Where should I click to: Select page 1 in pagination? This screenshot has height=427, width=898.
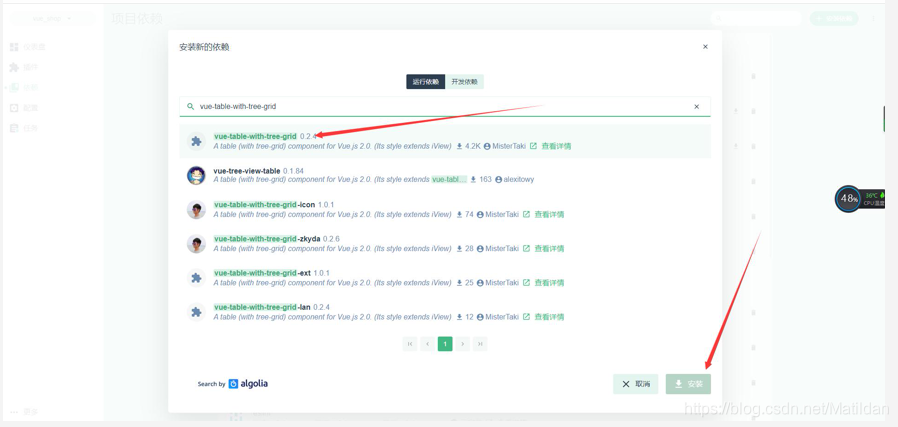pyautogui.click(x=445, y=344)
